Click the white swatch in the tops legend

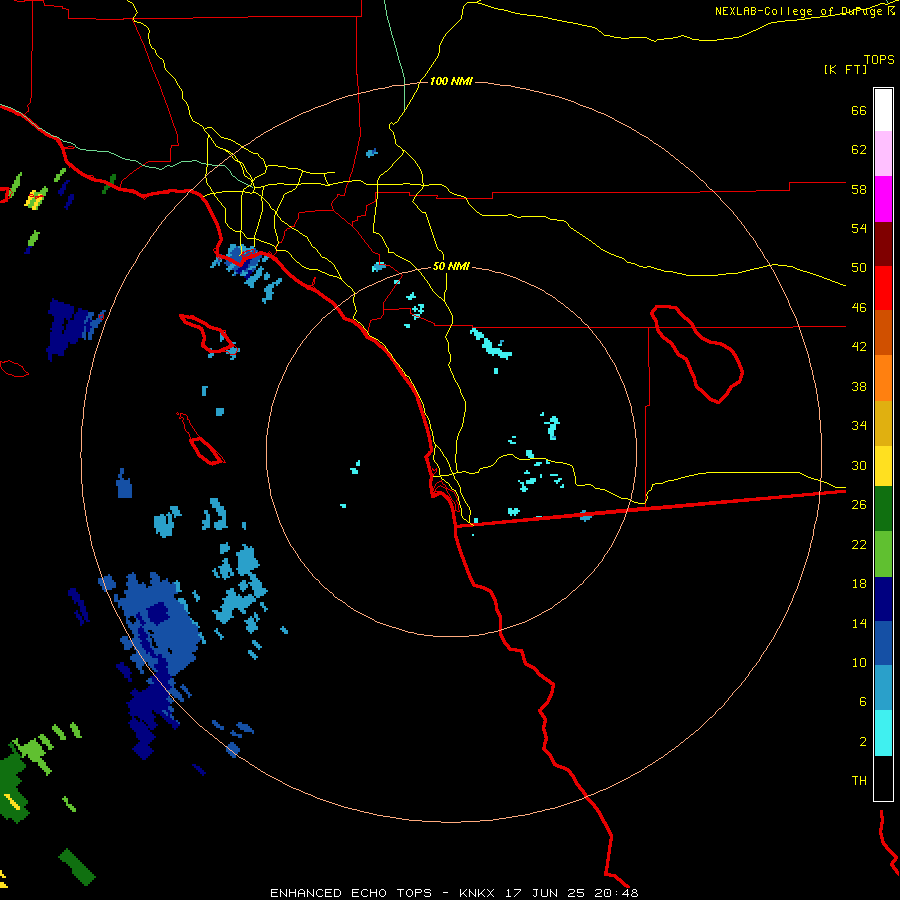[883, 110]
